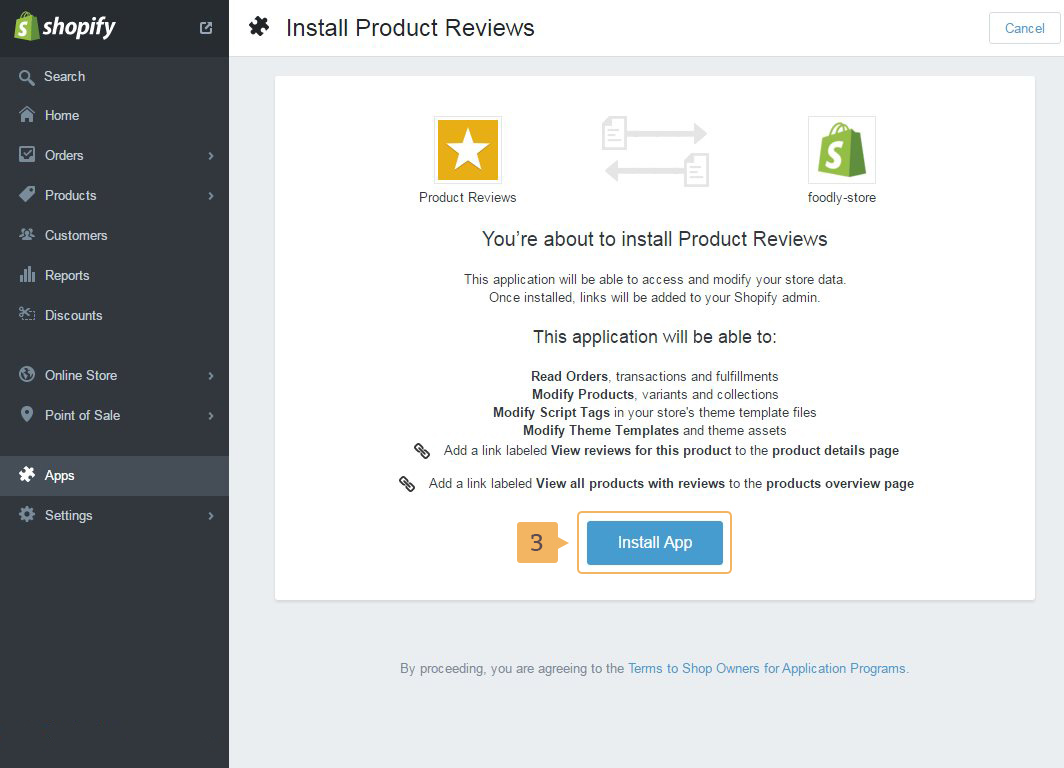Expand the Products submenu arrow
The height and width of the screenshot is (768, 1064).
pos(211,196)
